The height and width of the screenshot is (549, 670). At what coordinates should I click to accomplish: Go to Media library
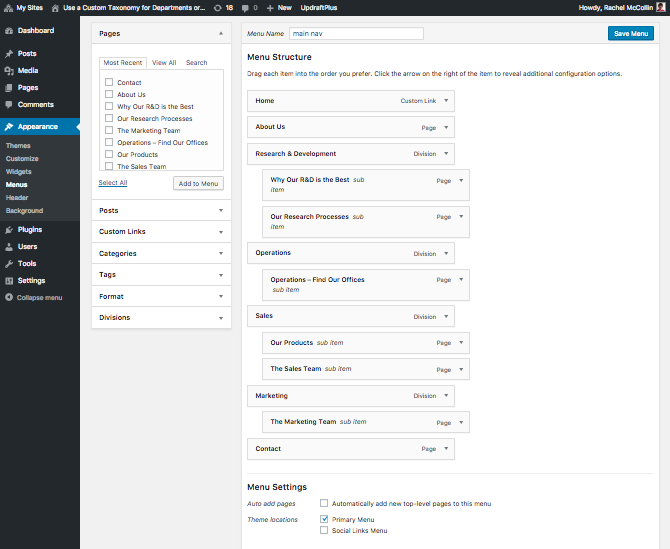(28, 70)
